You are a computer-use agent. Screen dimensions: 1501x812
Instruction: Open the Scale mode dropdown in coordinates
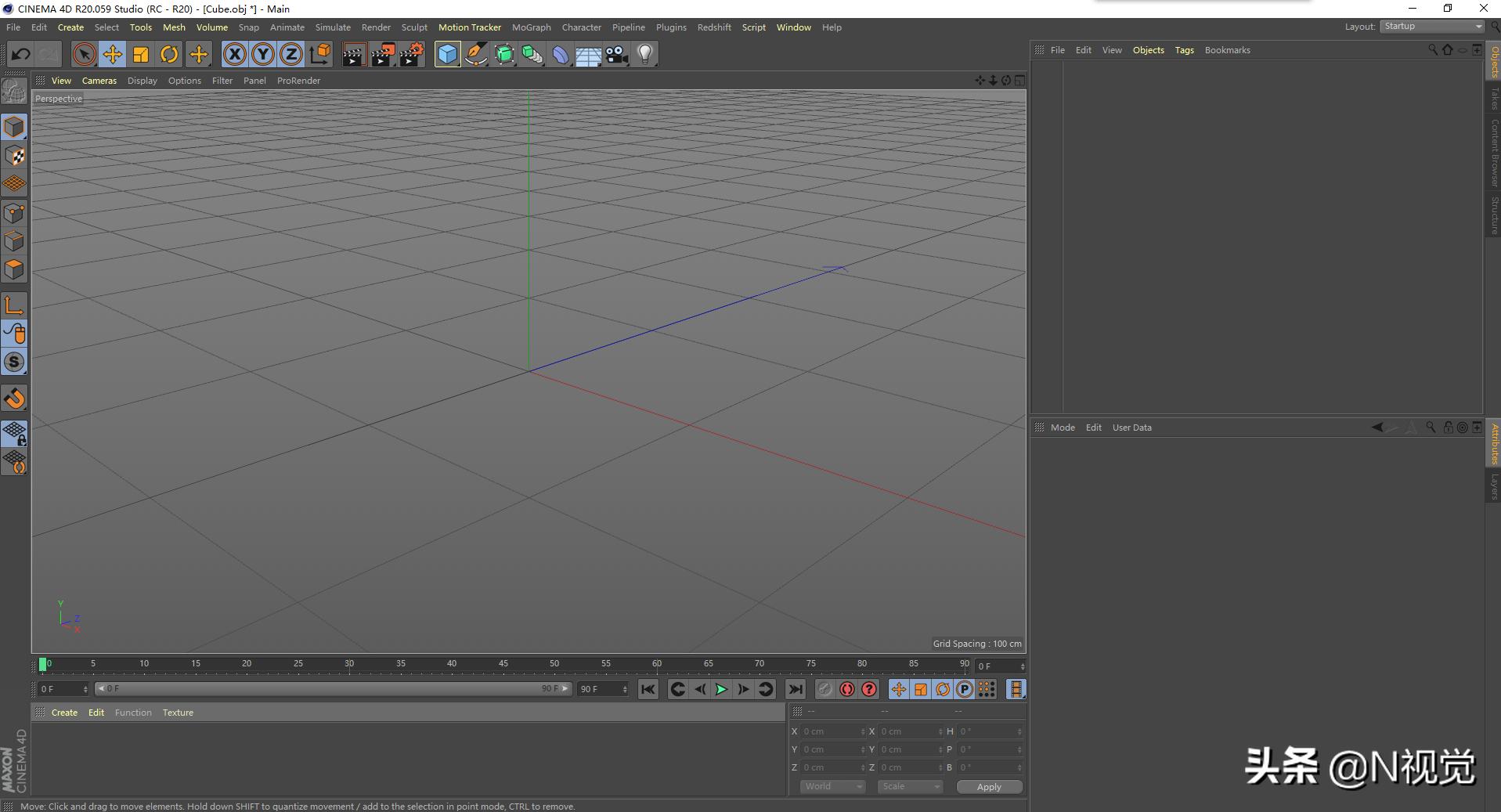coord(909,786)
